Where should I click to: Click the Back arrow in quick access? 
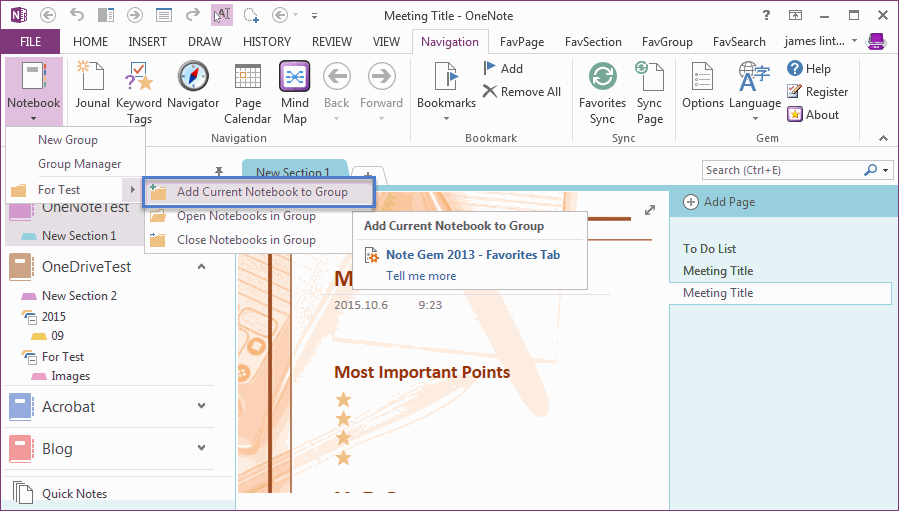[48, 15]
